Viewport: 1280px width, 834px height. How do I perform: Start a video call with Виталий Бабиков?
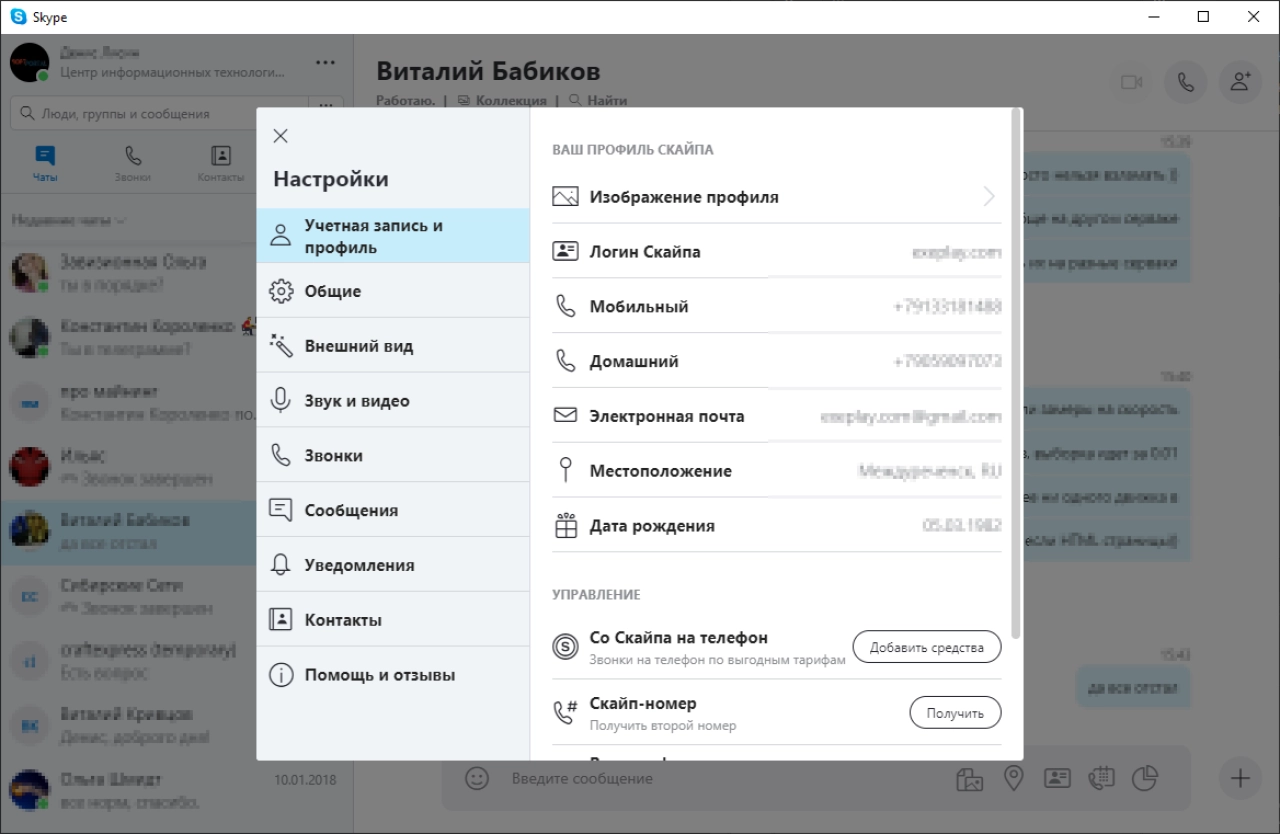[1131, 82]
